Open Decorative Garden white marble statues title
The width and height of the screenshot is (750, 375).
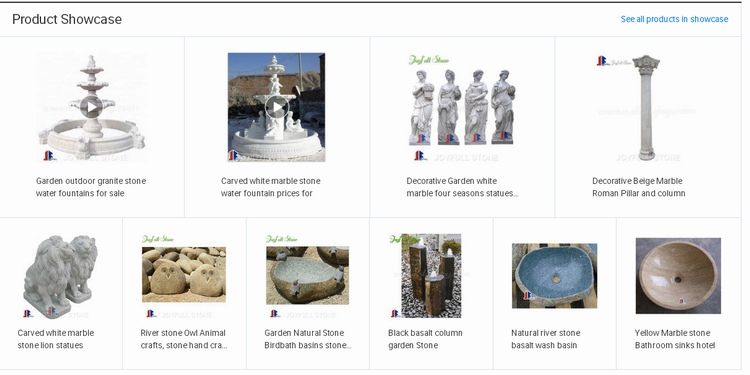[x=463, y=187]
